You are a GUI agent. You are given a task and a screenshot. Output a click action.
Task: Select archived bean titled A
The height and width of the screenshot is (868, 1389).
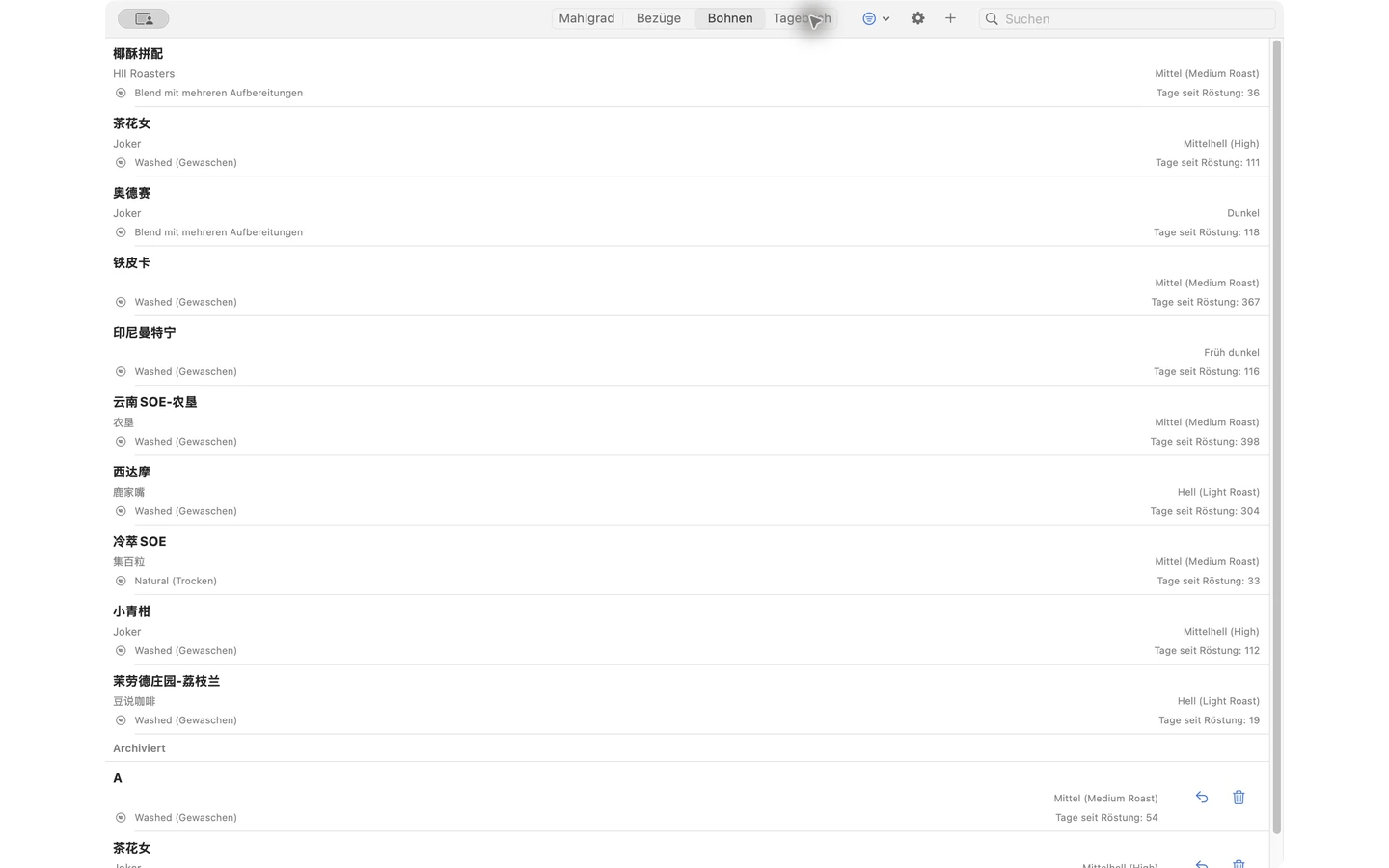coord(118,778)
